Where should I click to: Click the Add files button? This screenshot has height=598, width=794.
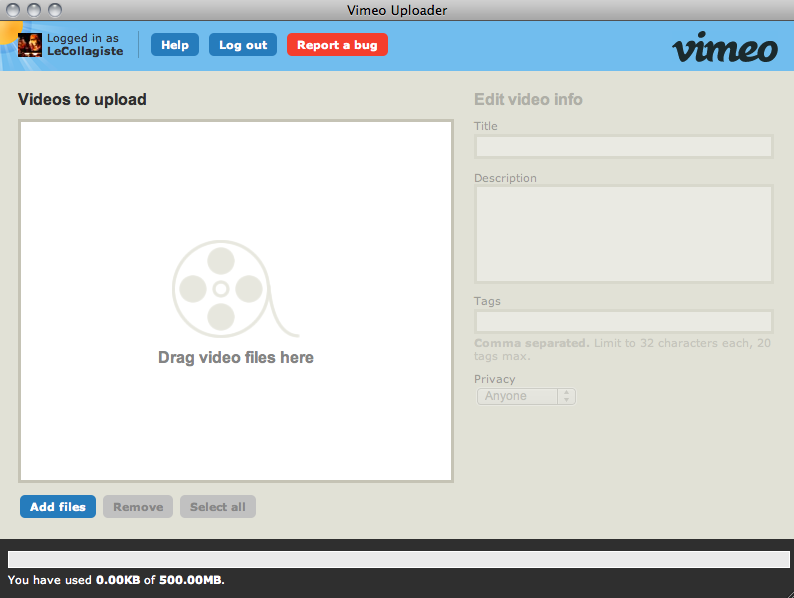pyautogui.click(x=58, y=507)
